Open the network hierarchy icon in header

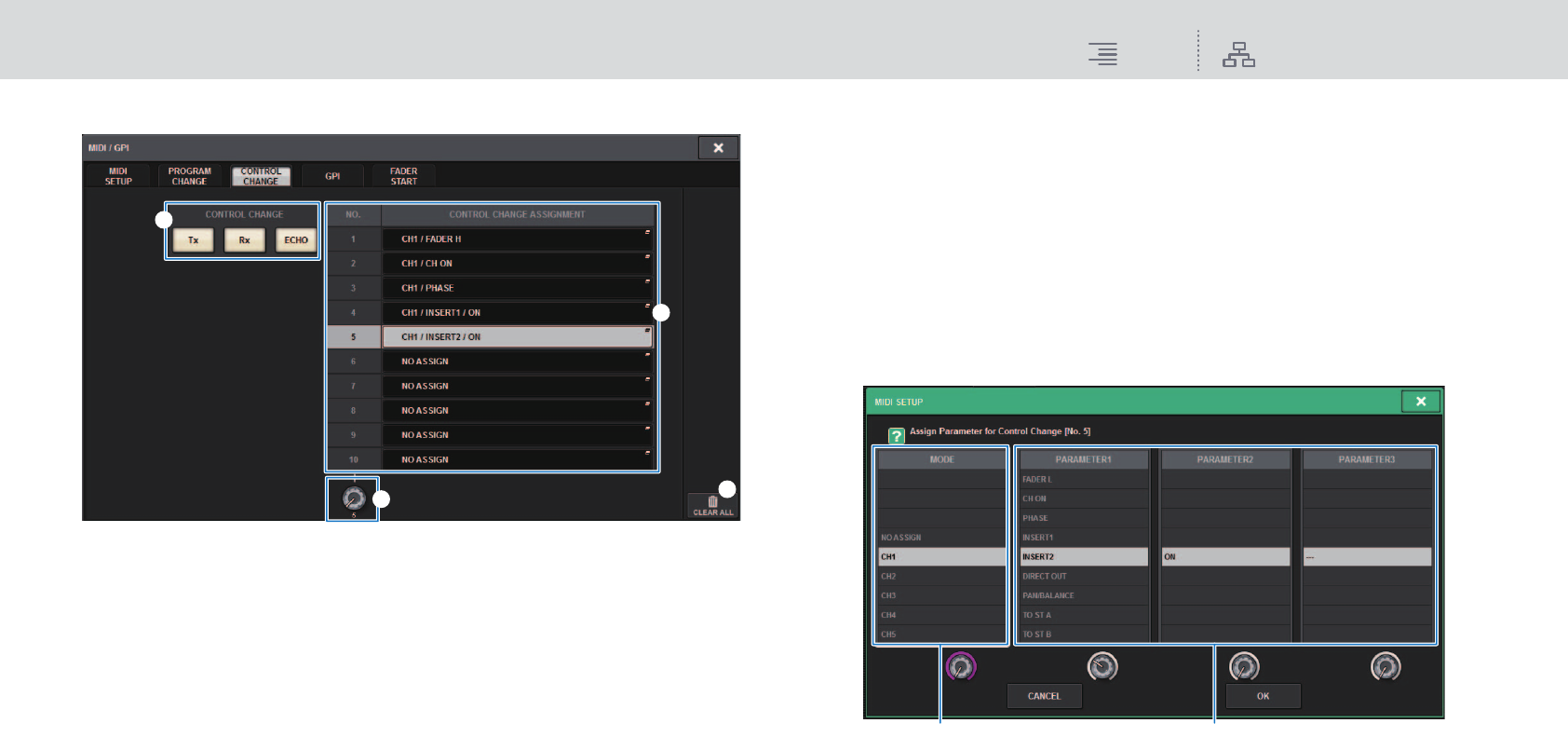[x=1238, y=54]
